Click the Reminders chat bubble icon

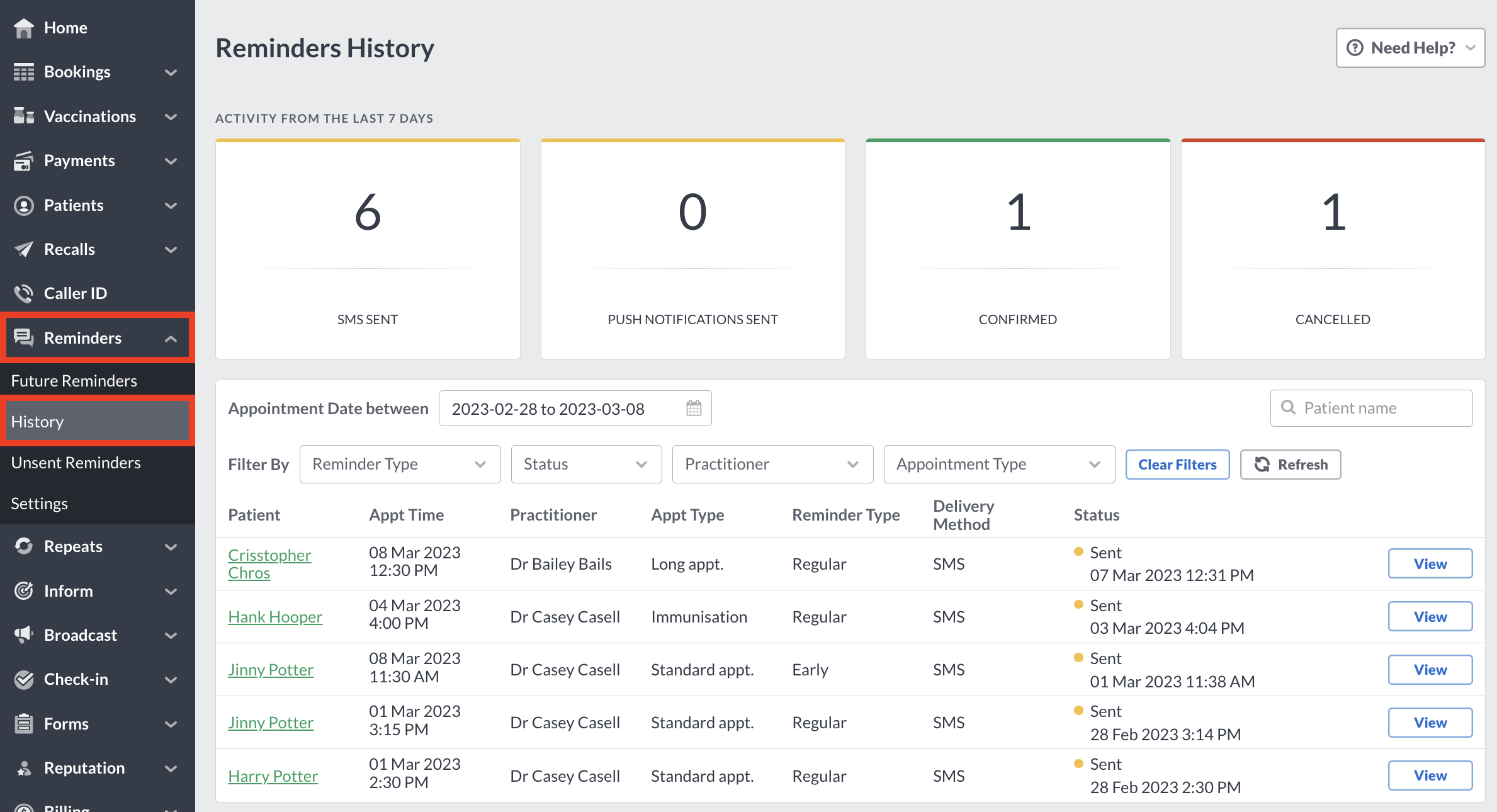[24, 338]
